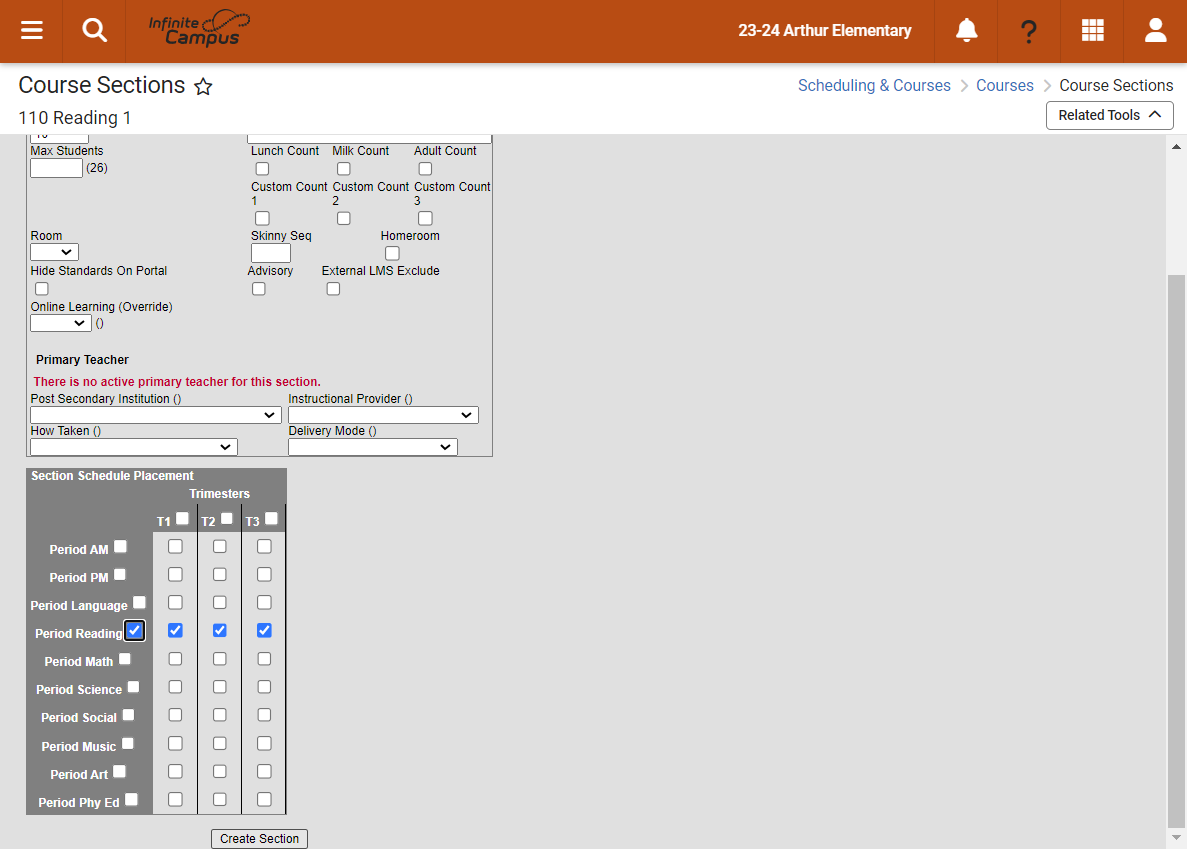Screen dimensions: 1187x849
Task: Open the app switcher grid icon
Action: (x=1092, y=31)
